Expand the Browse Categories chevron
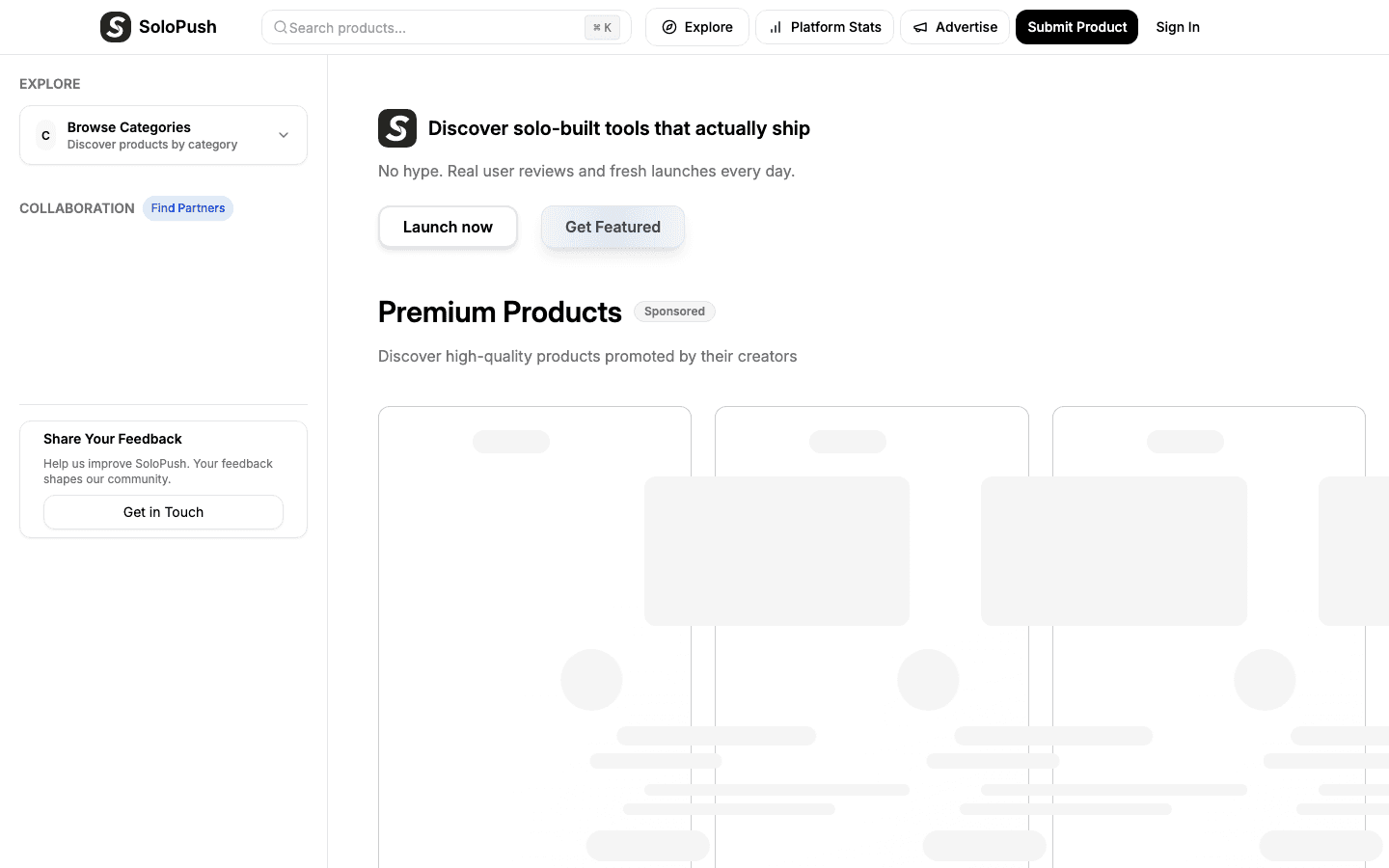 (x=284, y=135)
